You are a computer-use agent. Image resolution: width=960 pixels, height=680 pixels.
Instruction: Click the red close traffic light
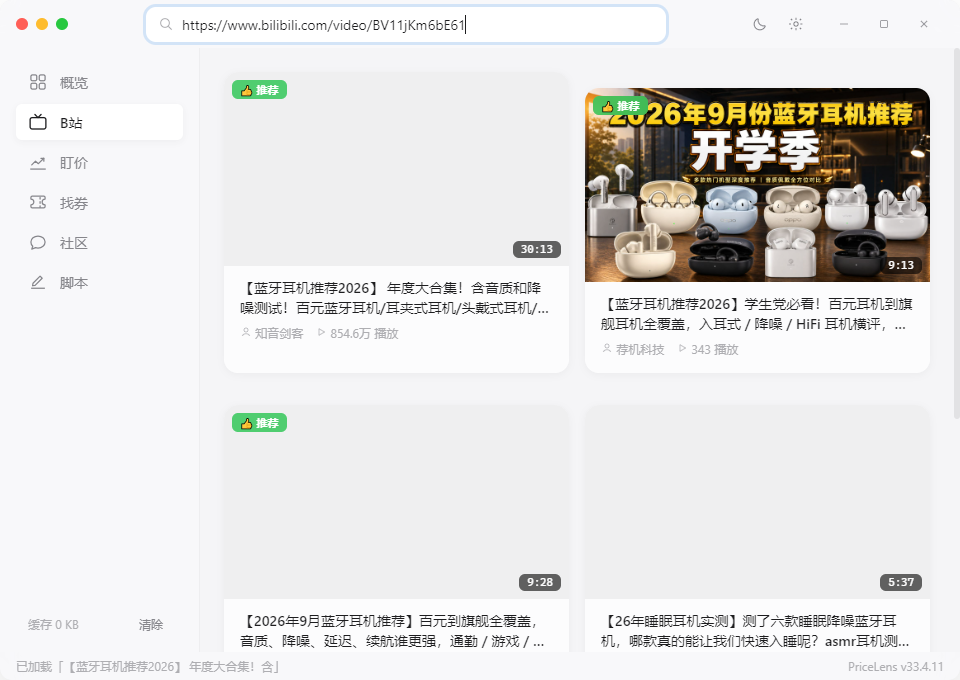(x=22, y=24)
